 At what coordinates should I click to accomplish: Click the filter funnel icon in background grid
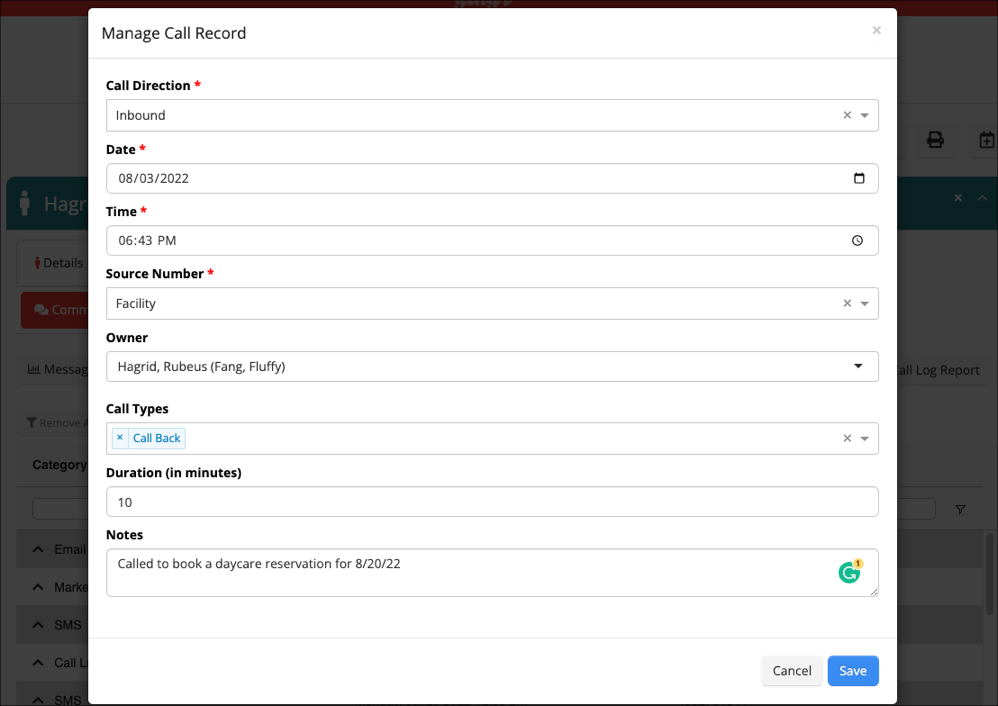point(960,509)
